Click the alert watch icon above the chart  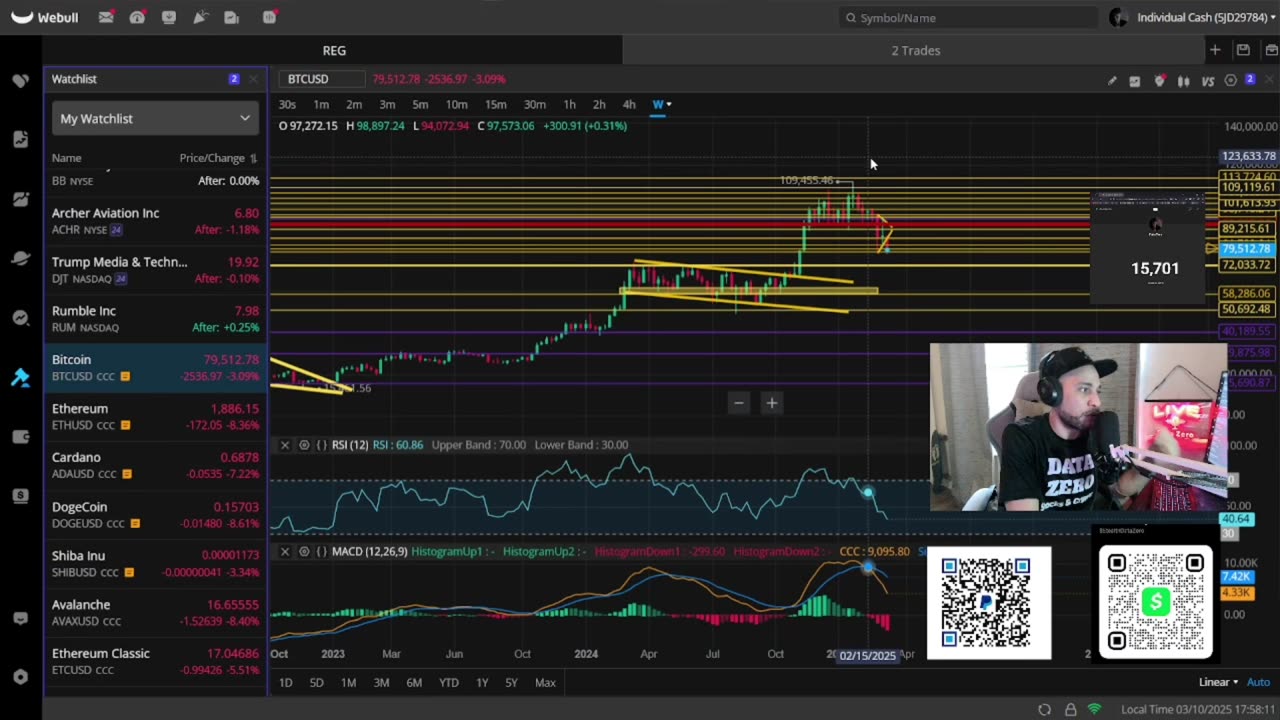[1159, 81]
